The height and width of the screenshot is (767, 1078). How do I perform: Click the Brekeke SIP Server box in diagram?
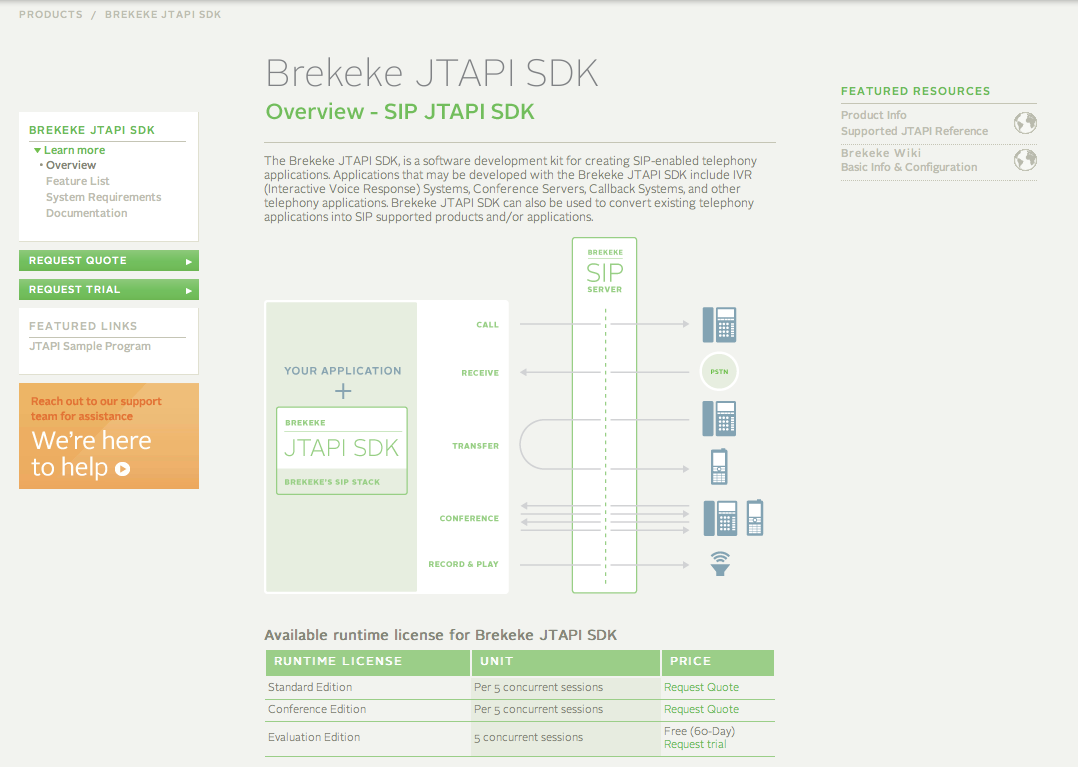(x=604, y=415)
